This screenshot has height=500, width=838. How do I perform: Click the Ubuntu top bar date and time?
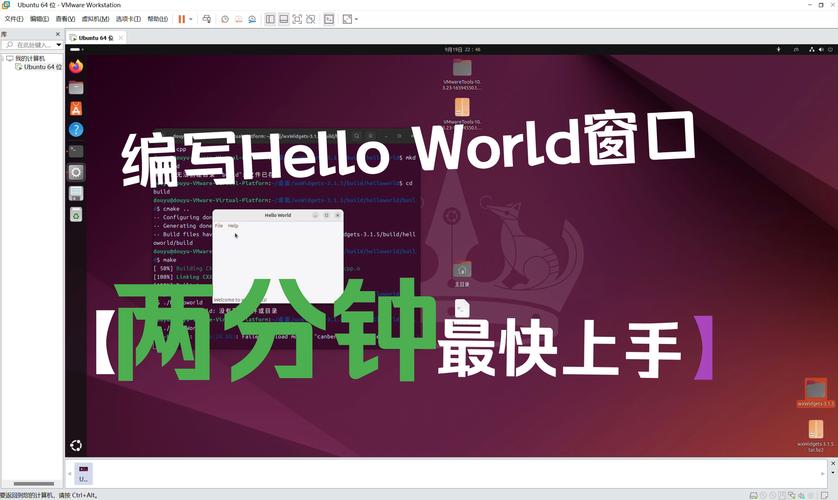[x=462, y=49]
